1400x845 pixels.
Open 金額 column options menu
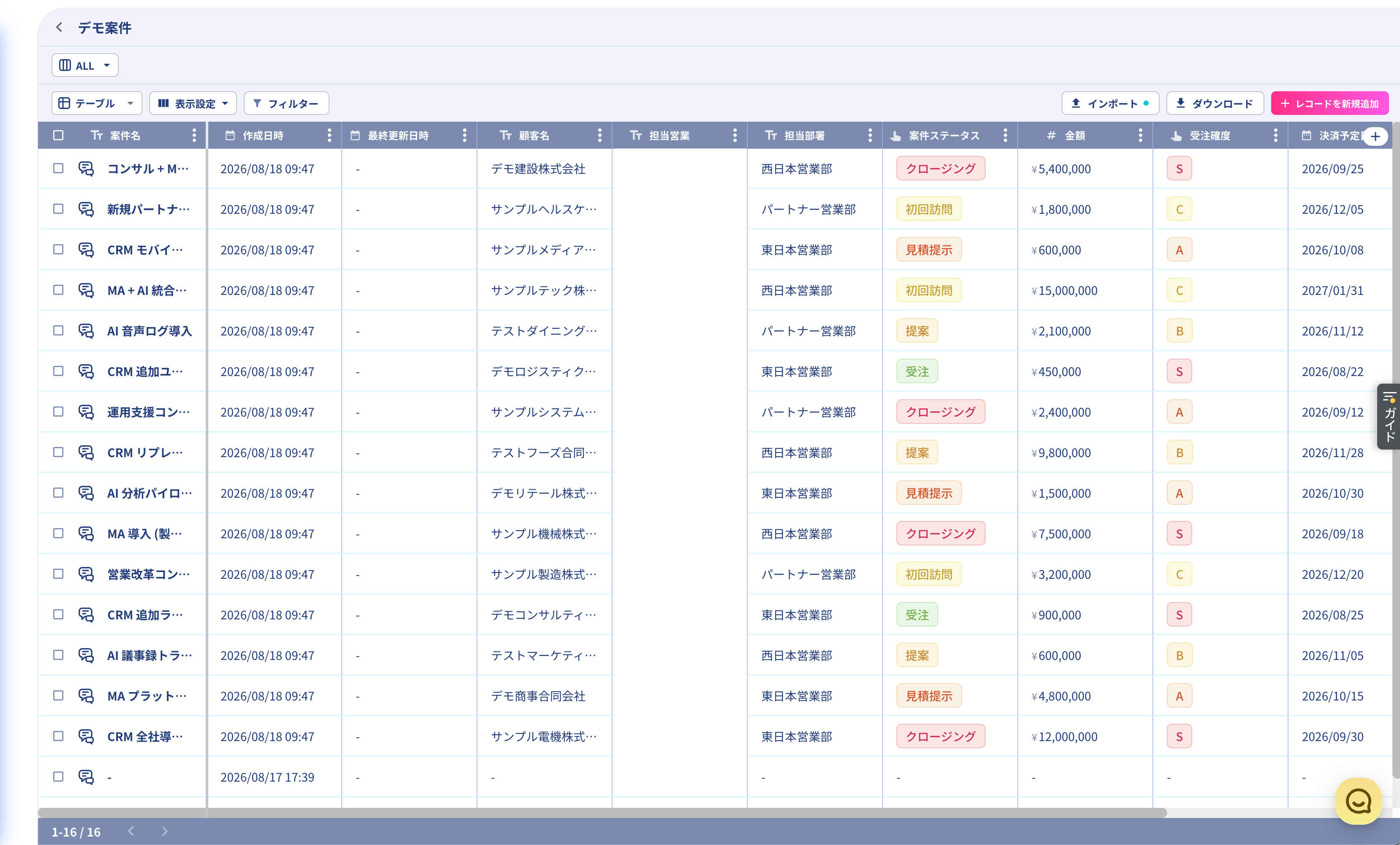(x=1141, y=135)
